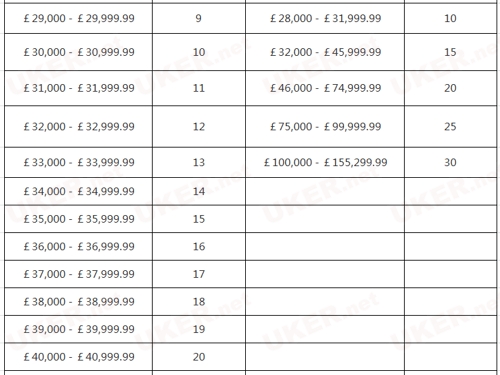Select the £33,000 - £33,999.99 cell

pos(79,162)
